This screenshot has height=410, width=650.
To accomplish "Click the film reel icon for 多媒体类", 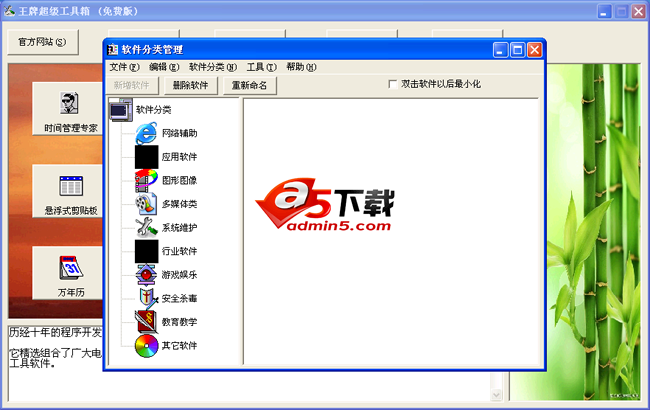I will coord(146,204).
